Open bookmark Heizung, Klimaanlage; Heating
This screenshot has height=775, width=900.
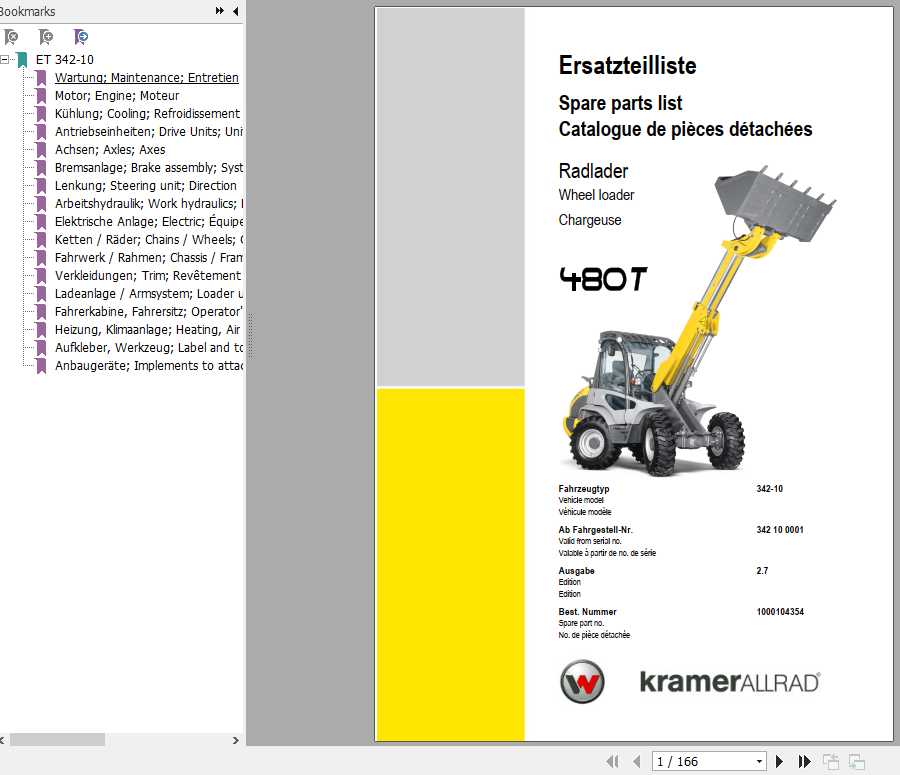(147, 330)
